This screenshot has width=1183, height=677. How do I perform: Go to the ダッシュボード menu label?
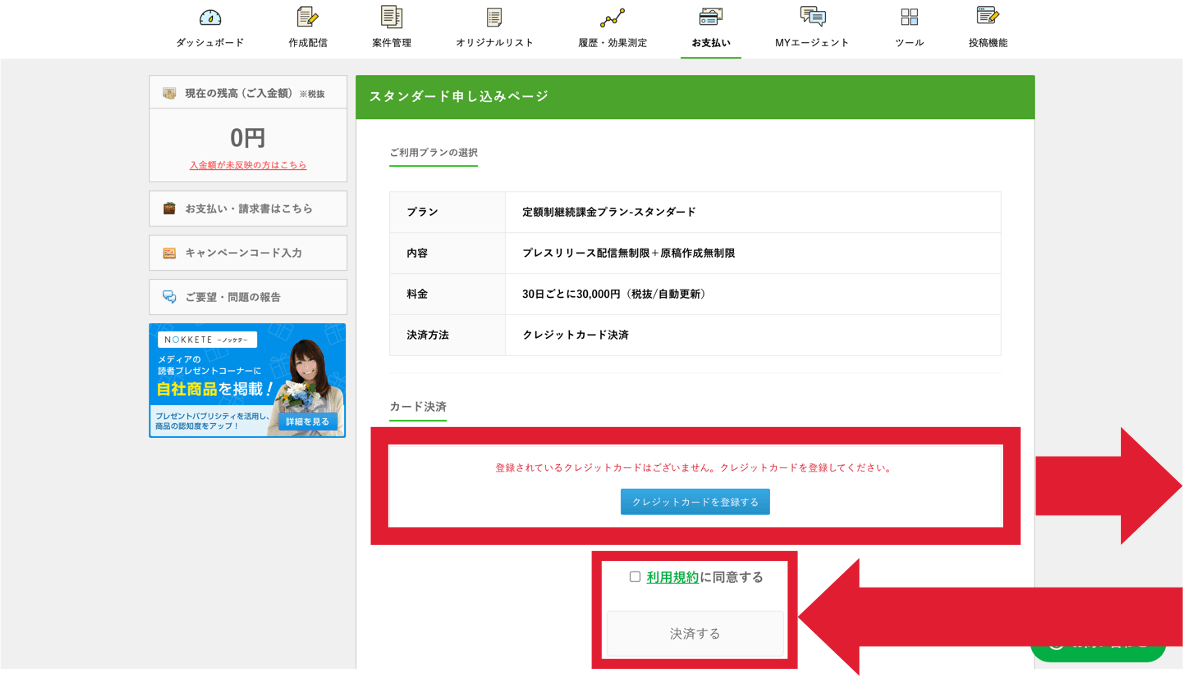point(210,43)
